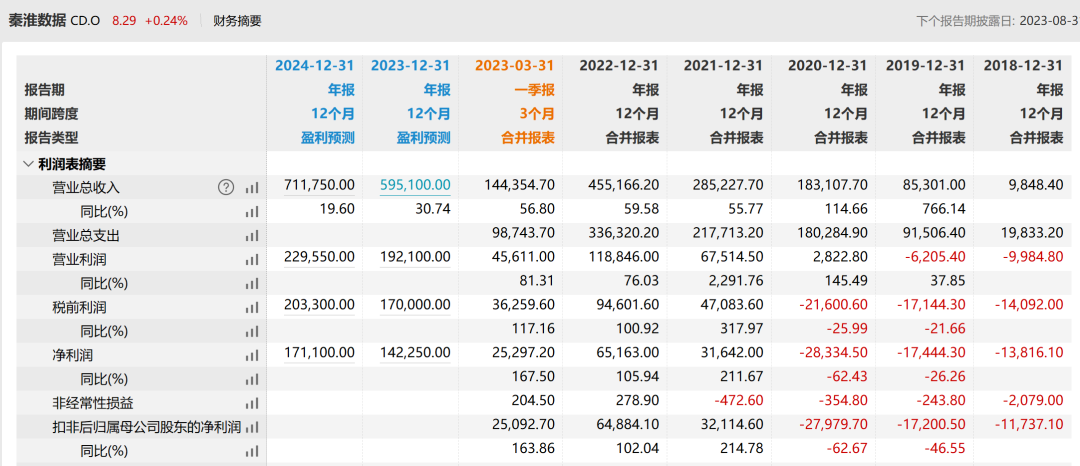Click the chart icon in 税前利润 row

pyautogui.click(x=252, y=308)
